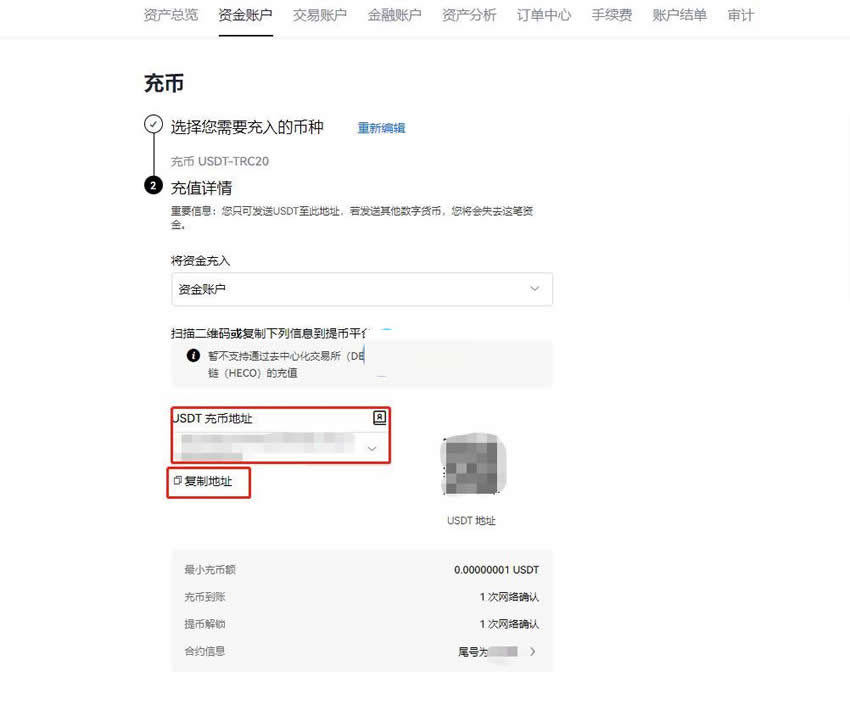View the 账户结单 tab

pos(679,15)
